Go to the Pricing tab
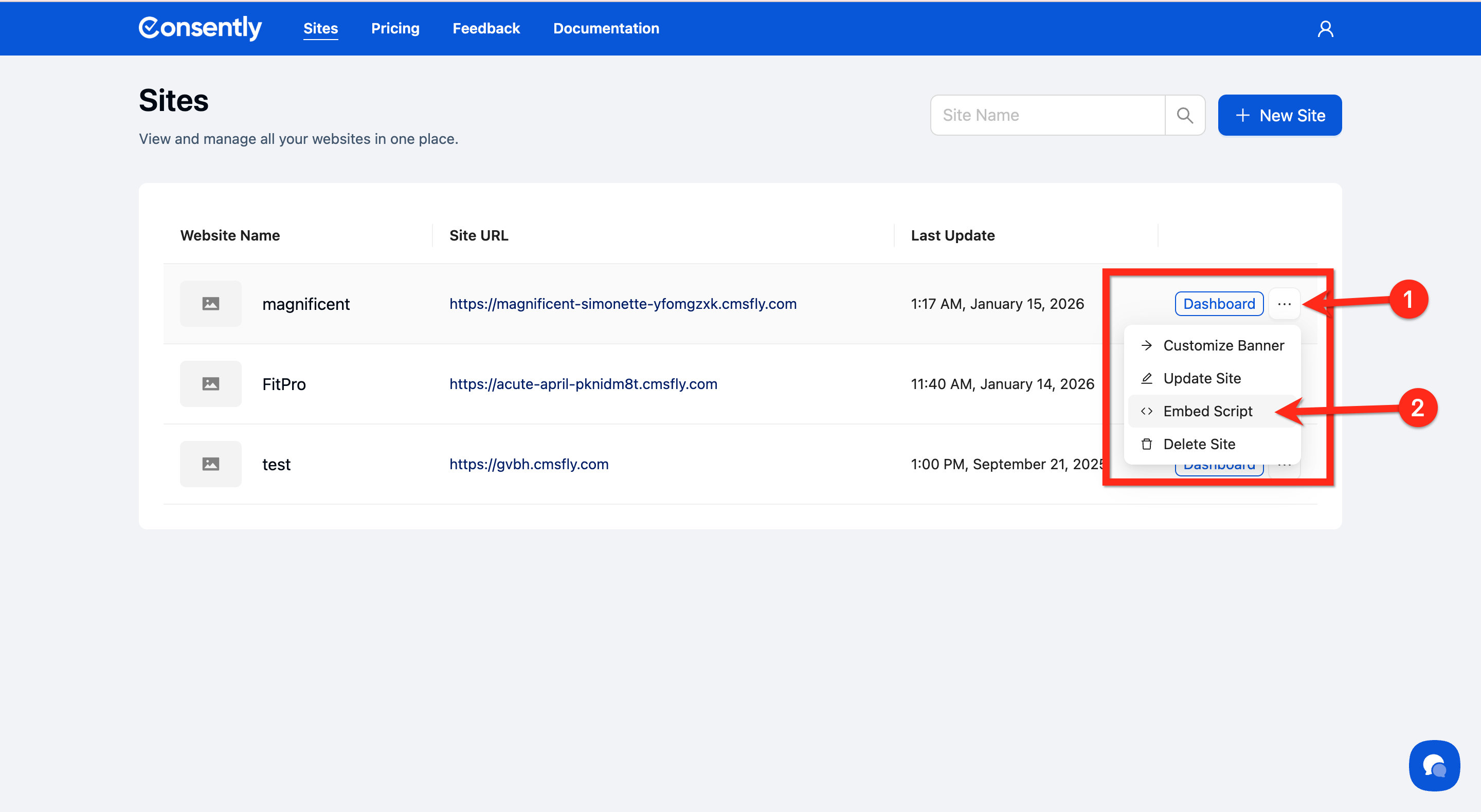The image size is (1481, 812). click(x=395, y=28)
